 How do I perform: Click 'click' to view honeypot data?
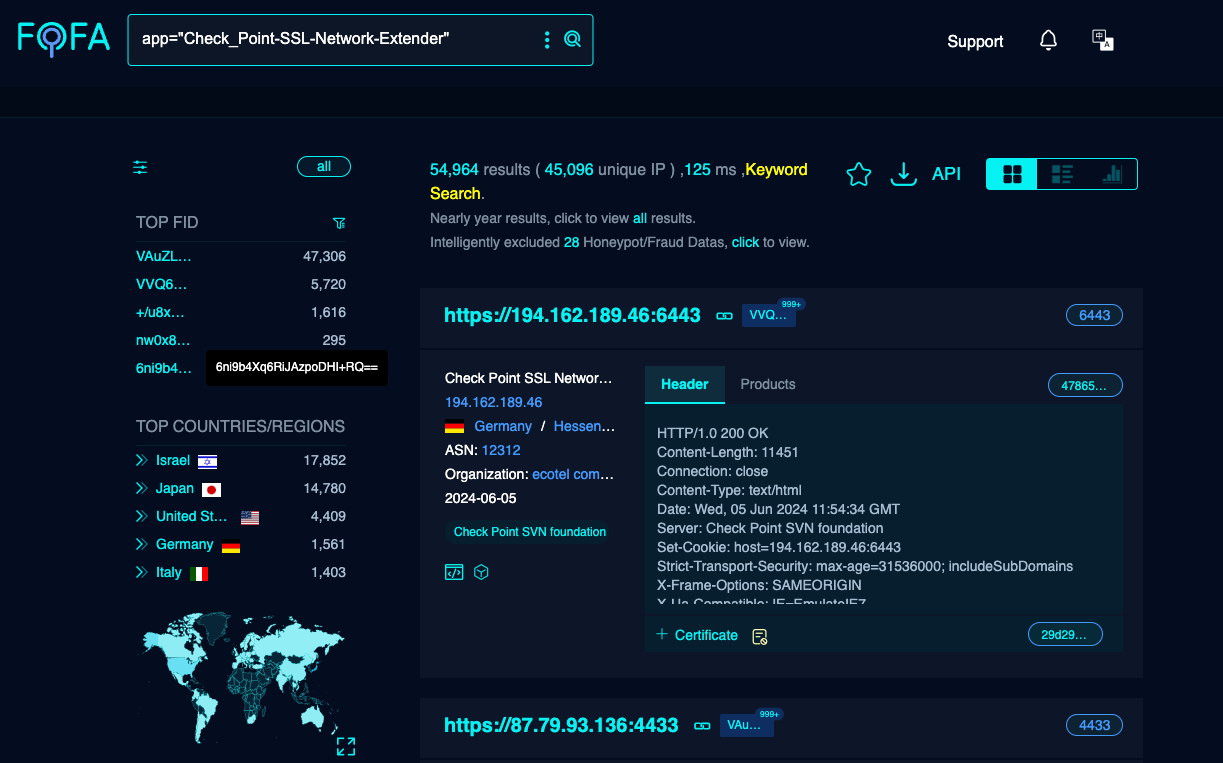tap(745, 242)
